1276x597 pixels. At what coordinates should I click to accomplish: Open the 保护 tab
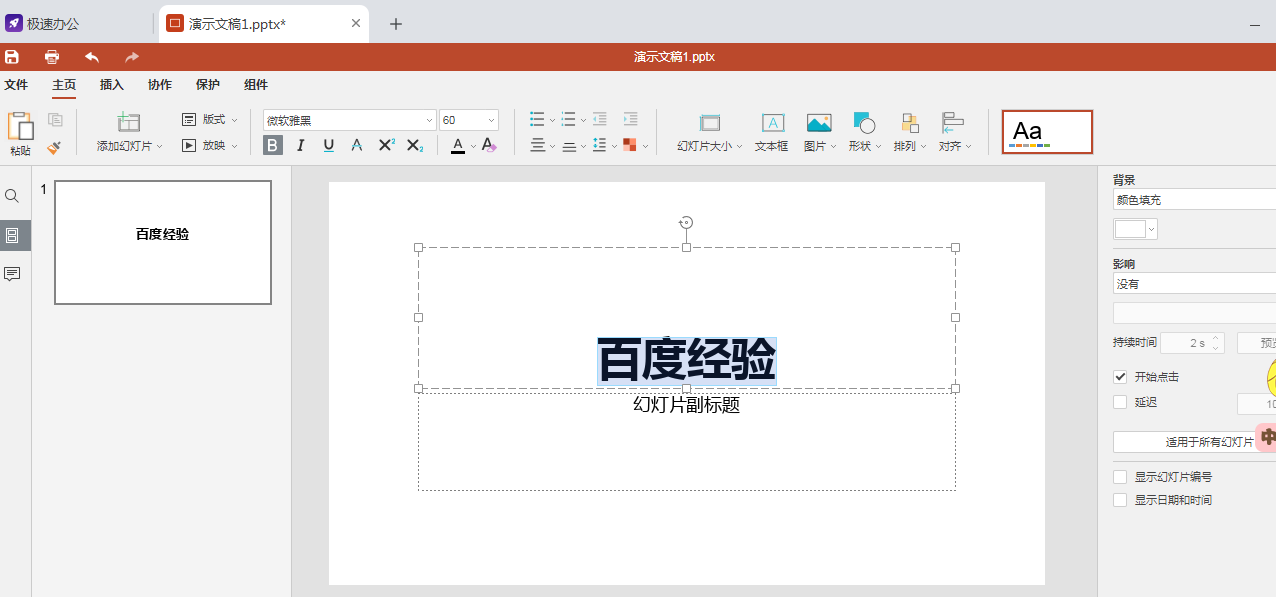pyautogui.click(x=208, y=85)
